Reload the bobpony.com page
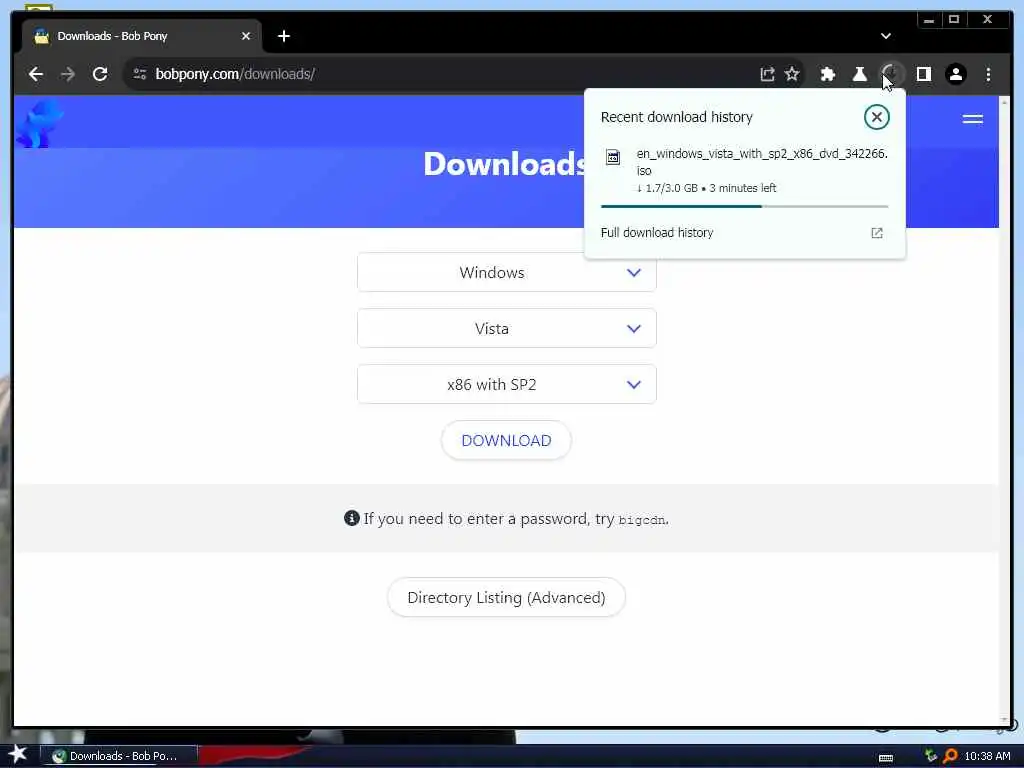 [100, 74]
